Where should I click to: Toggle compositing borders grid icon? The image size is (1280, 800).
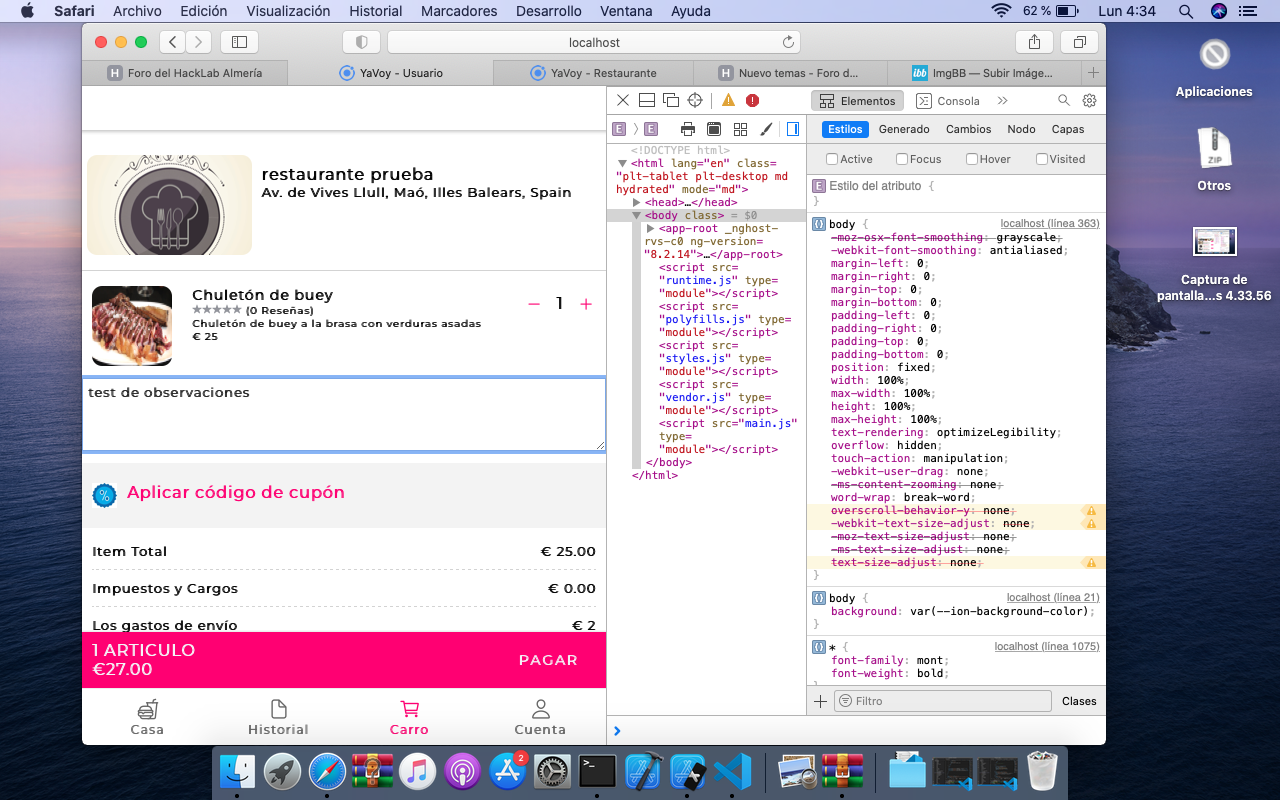tap(740, 129)
